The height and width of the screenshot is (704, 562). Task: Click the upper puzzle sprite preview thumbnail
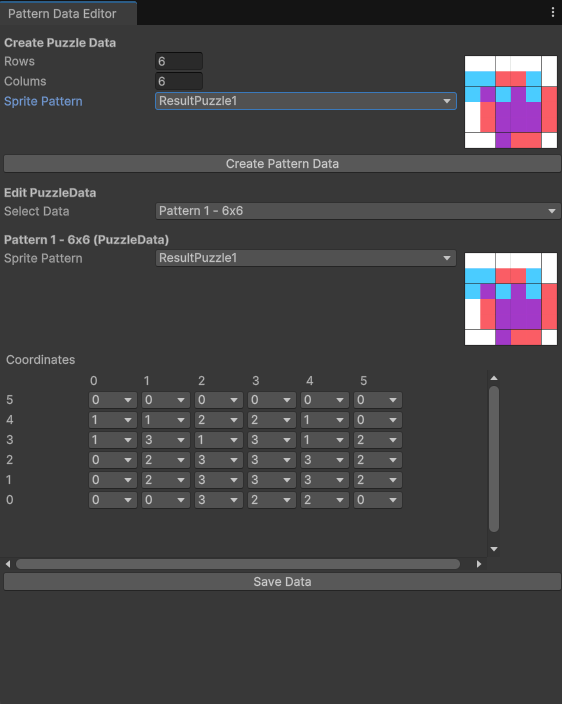[x=511, y=102]
